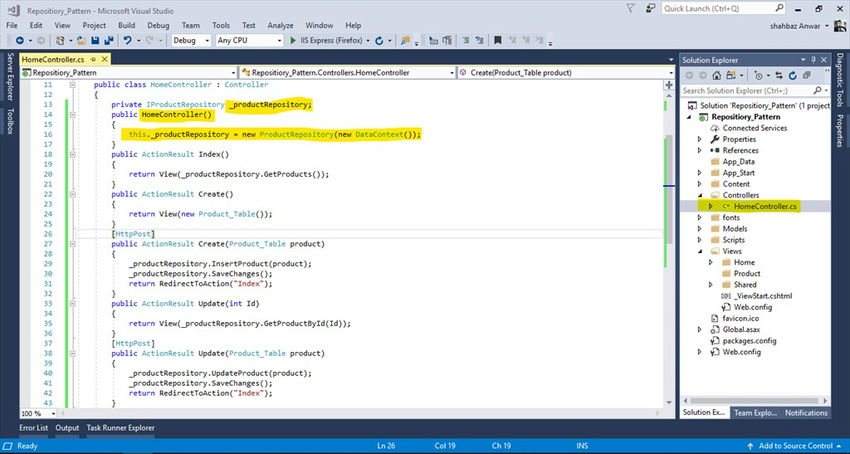Click the Save All toolbar icon
Image resolution: width=850 pixels, height=454 pixels.
110,41
